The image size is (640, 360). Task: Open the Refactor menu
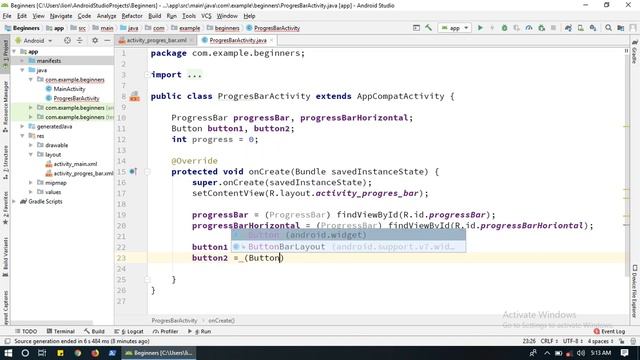click(132, 16)
